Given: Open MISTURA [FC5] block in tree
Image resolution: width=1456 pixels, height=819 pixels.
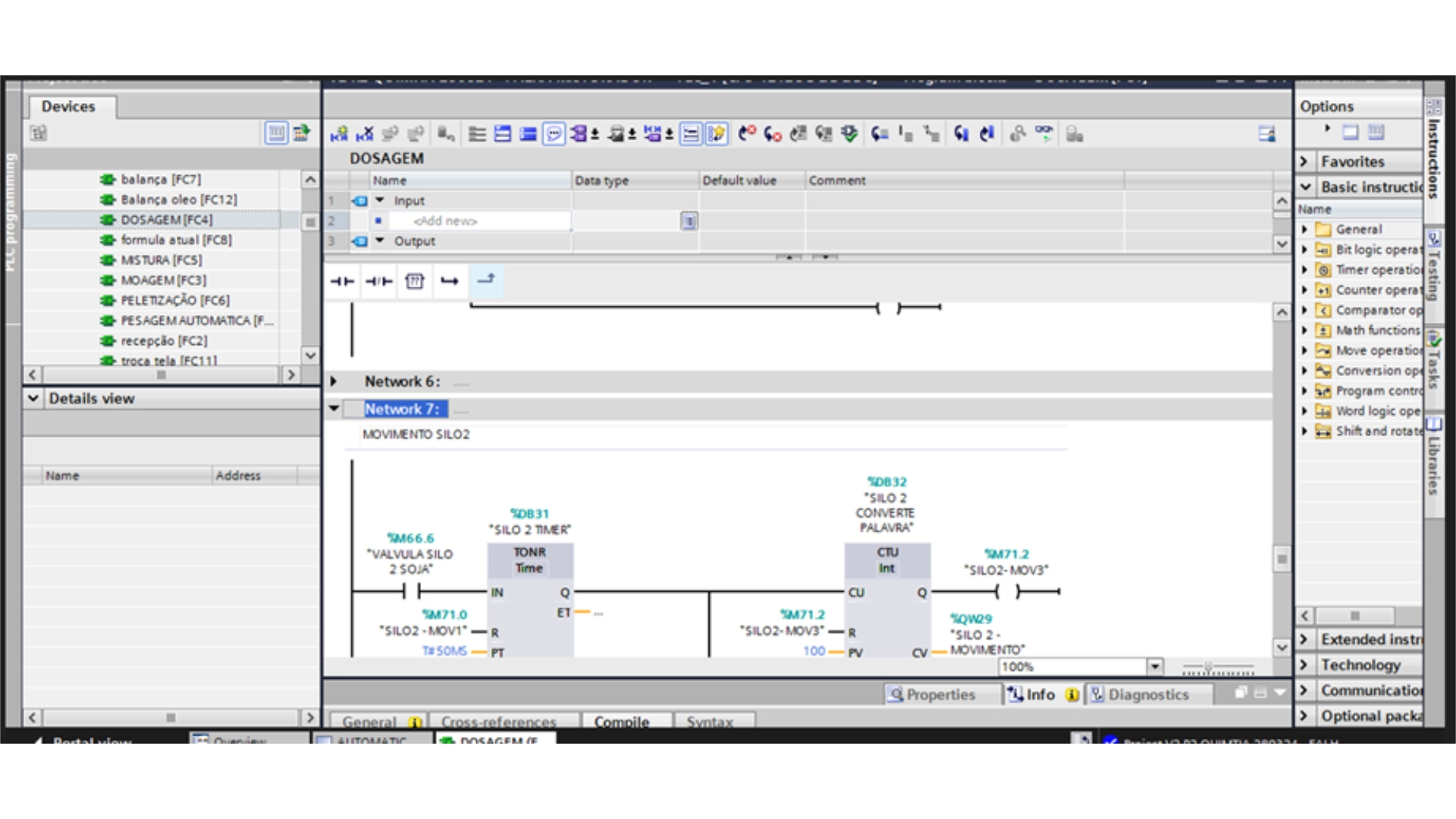Looking at the screenshot, I should (161, 260).
